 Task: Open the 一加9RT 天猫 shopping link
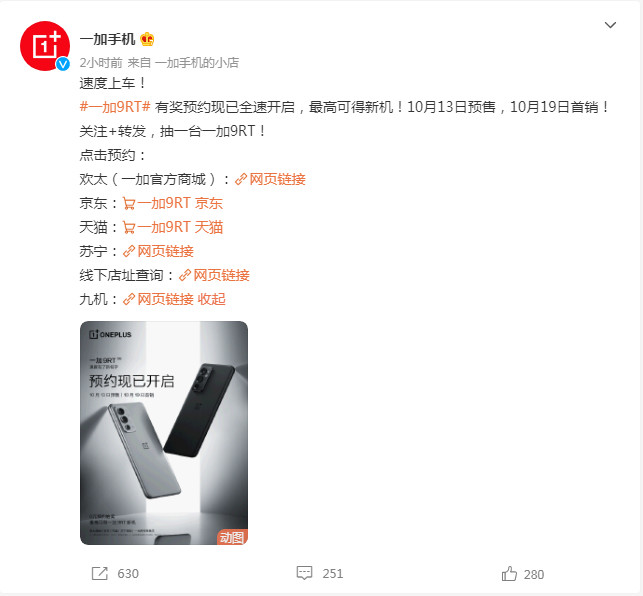point(173,227)
